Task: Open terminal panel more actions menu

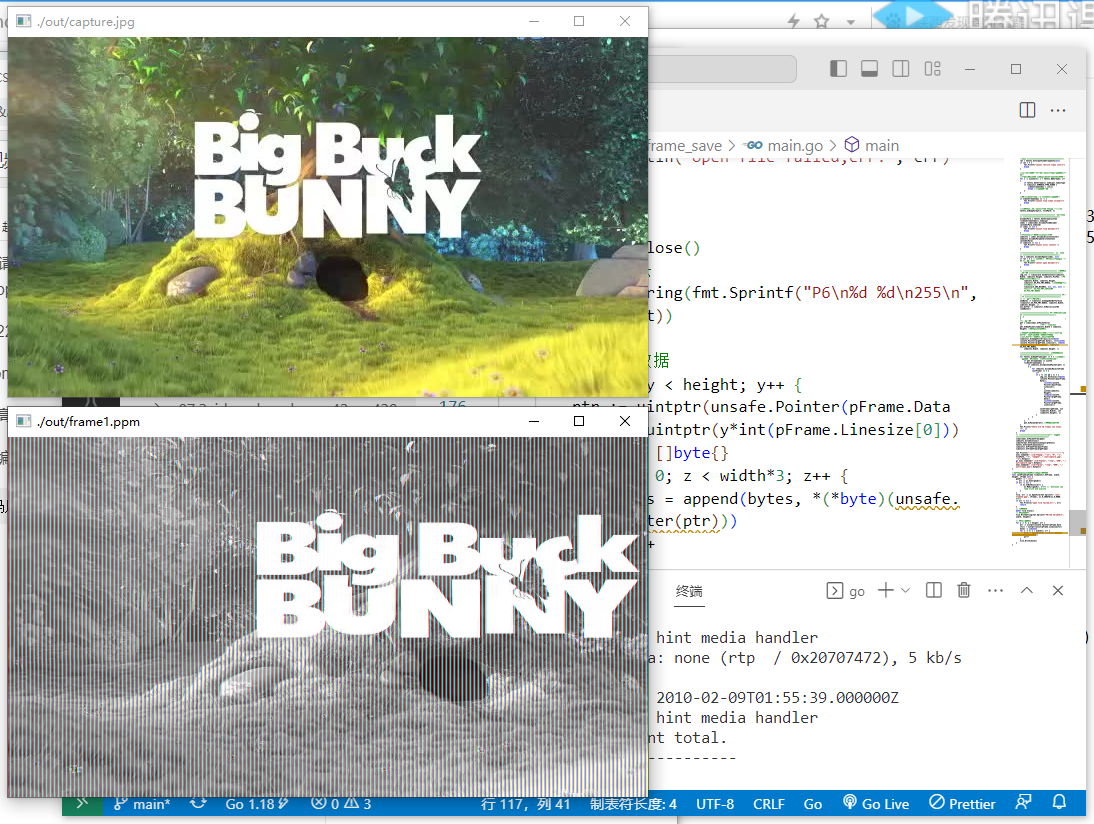Action: pos(996,590)
